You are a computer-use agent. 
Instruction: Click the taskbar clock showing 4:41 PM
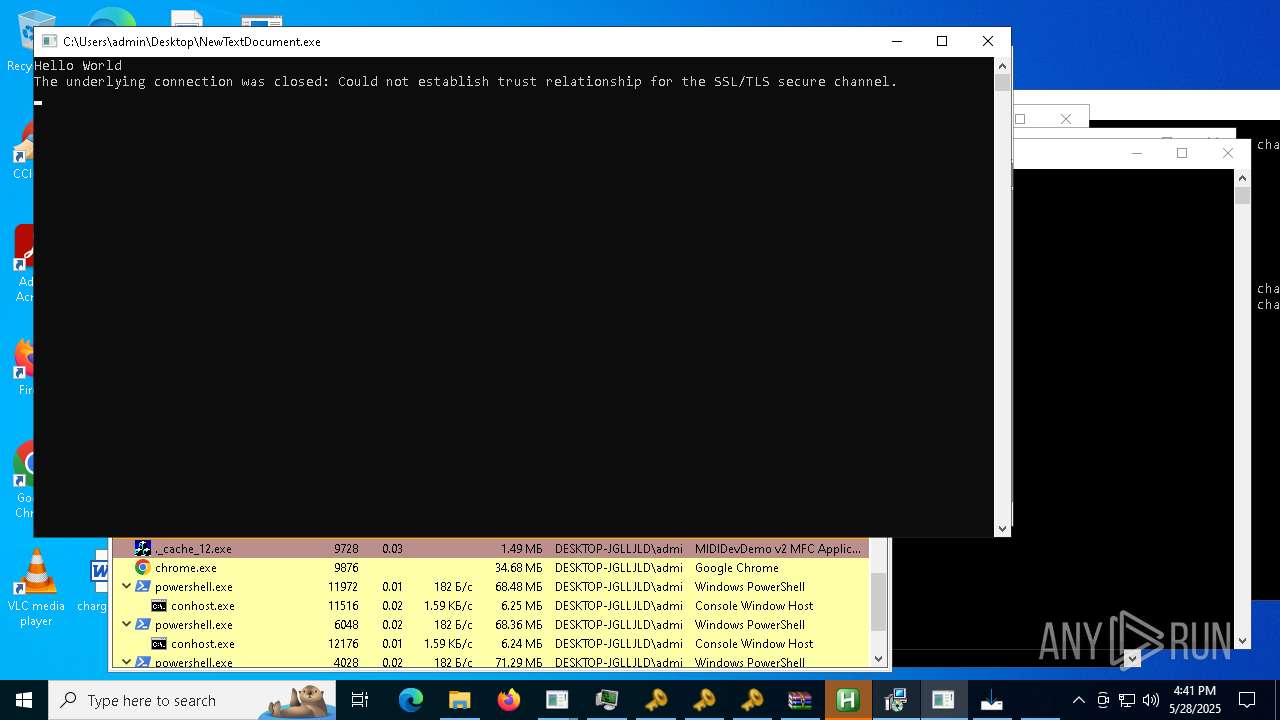(x=1195, y=700)
